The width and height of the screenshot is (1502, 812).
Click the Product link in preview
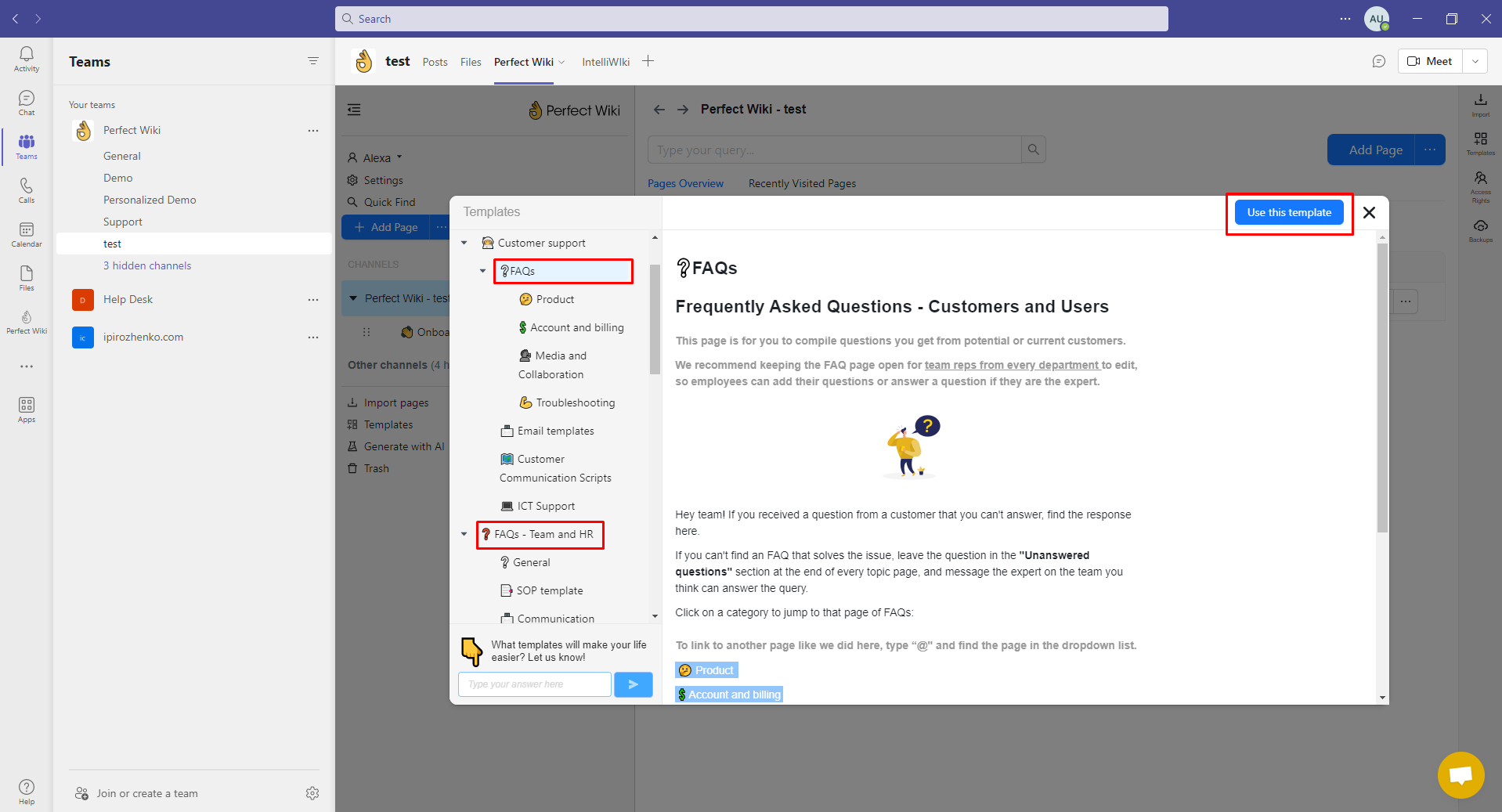(706, 670)
